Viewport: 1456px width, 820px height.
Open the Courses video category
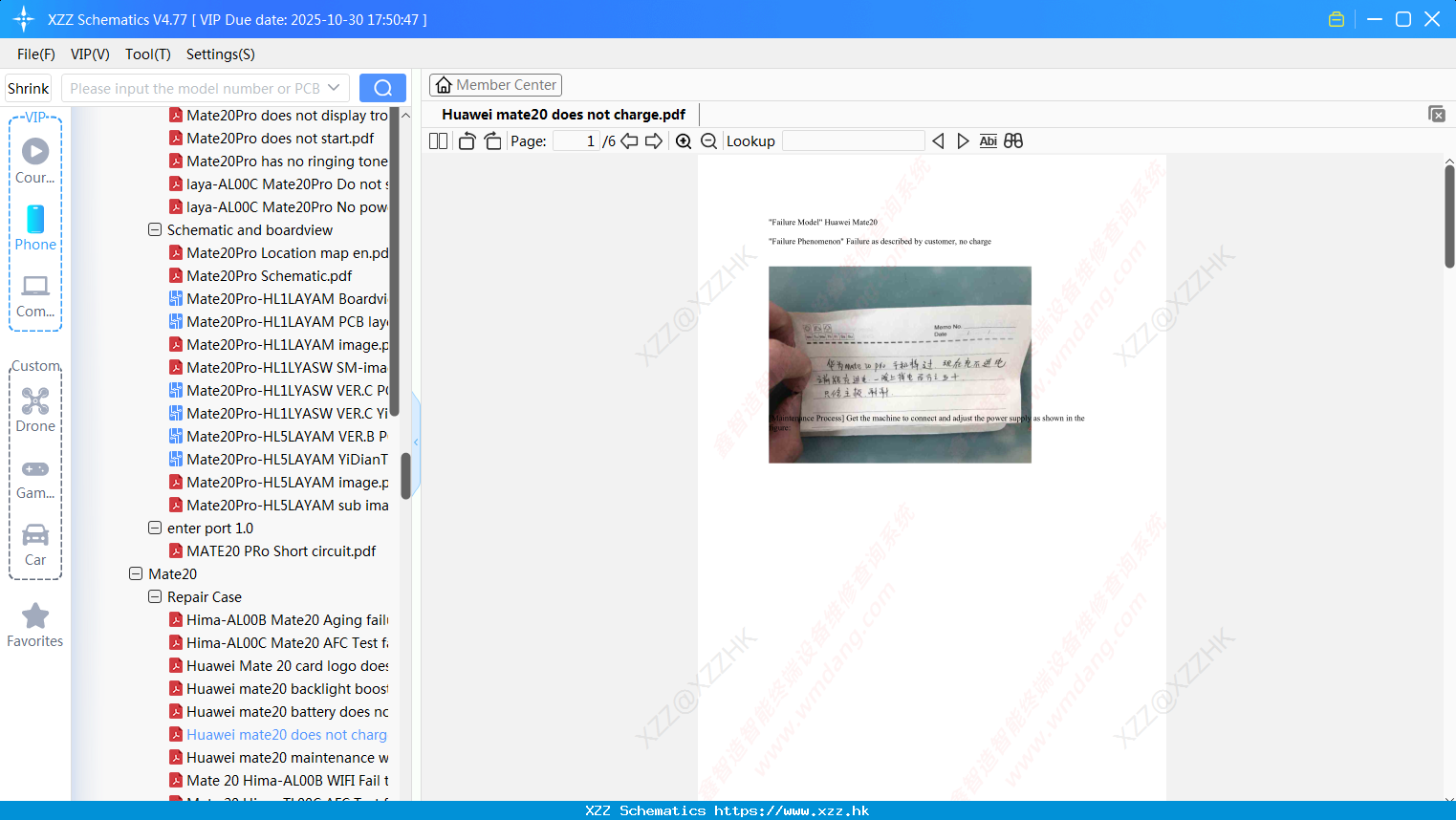click(35, 162)
